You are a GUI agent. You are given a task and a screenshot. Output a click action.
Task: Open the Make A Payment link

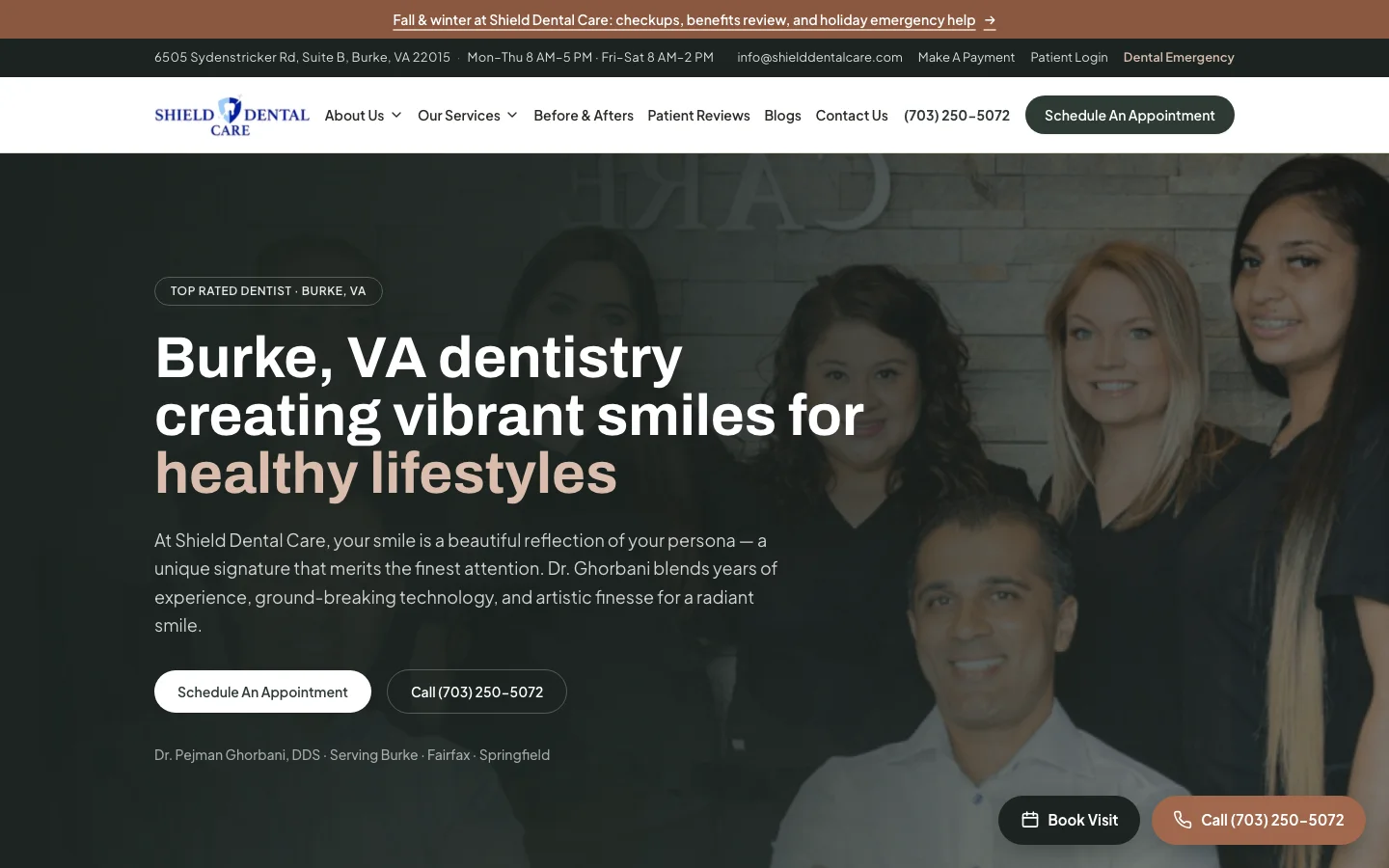(x=967, y=58)
